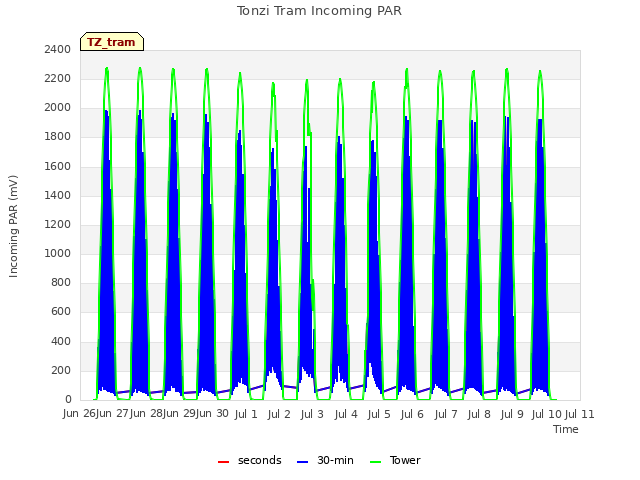This screenshot has height=480, width=640.
Task: Click the Time axis label
Action: click(566, 429)
